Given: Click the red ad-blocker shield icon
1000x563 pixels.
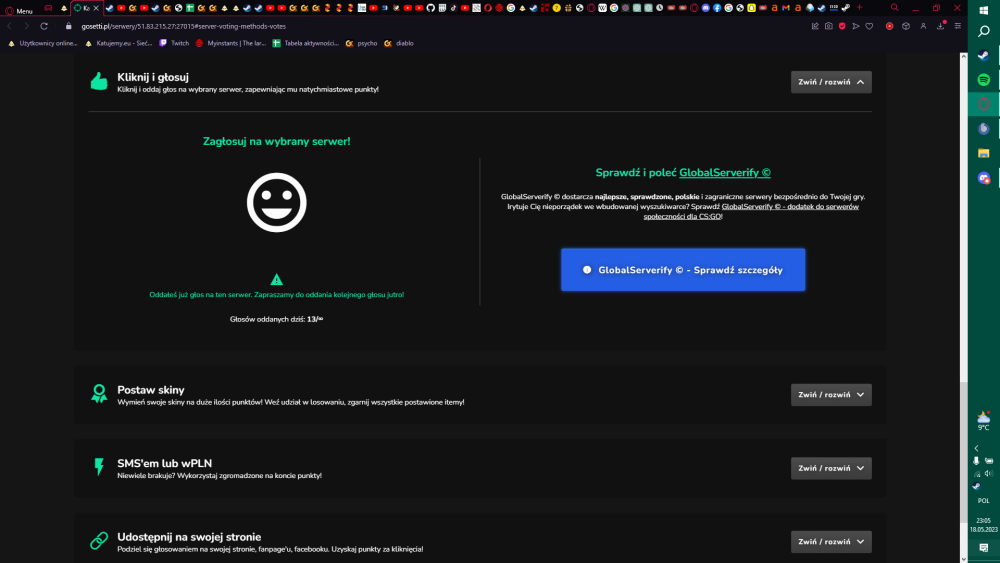Looking at the screenshot, I should (x=842, y=26).
